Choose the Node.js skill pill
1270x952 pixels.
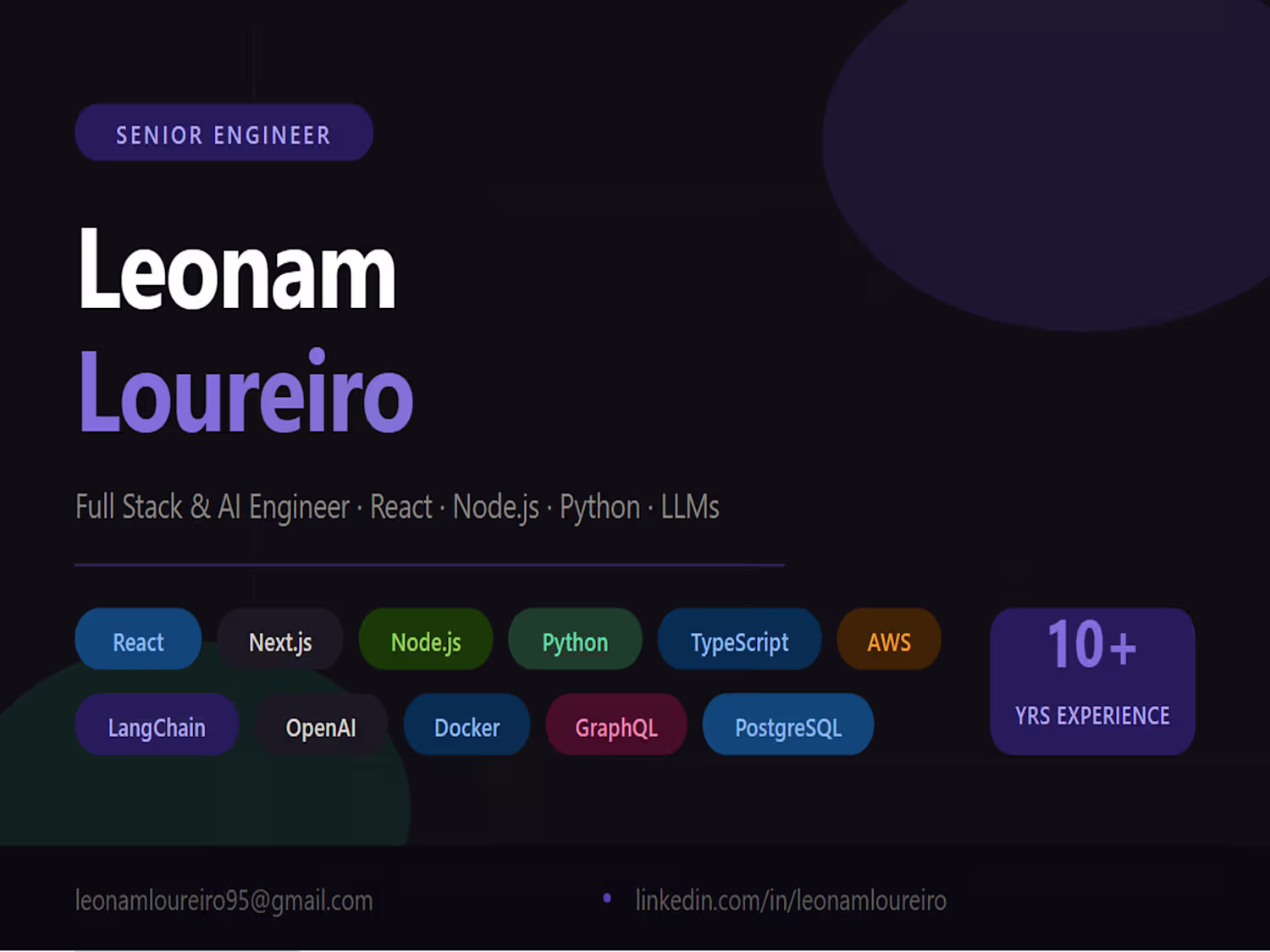click(426, 640)
